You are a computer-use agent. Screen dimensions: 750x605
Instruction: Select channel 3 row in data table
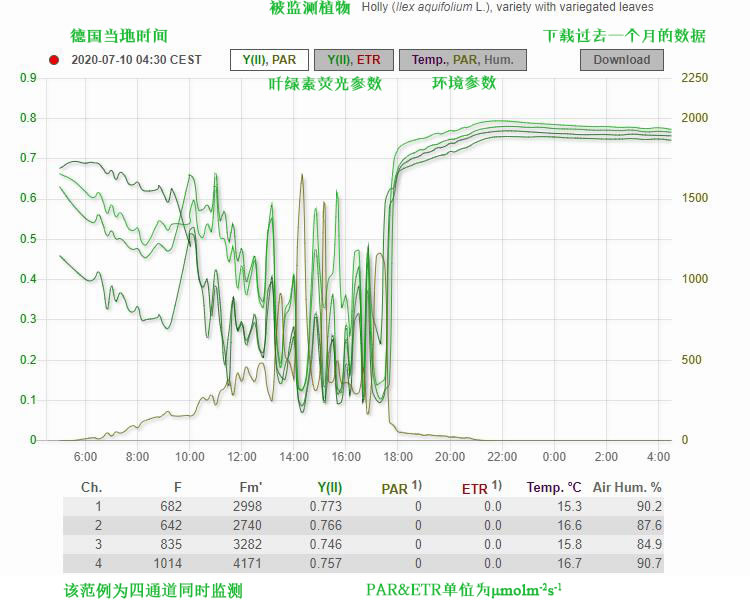pyautogui.click(x=363, y=544)
